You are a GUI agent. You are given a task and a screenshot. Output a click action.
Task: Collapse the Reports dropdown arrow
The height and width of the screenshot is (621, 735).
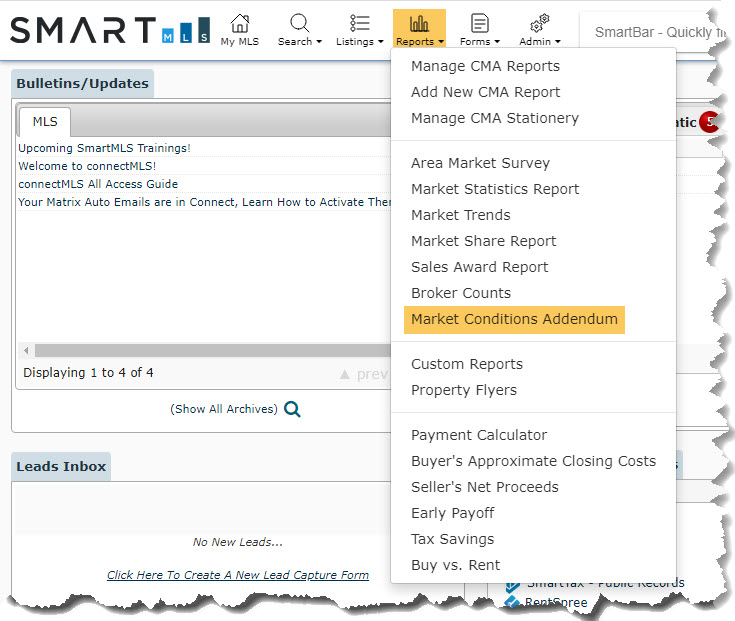click(x=441, y=42)
